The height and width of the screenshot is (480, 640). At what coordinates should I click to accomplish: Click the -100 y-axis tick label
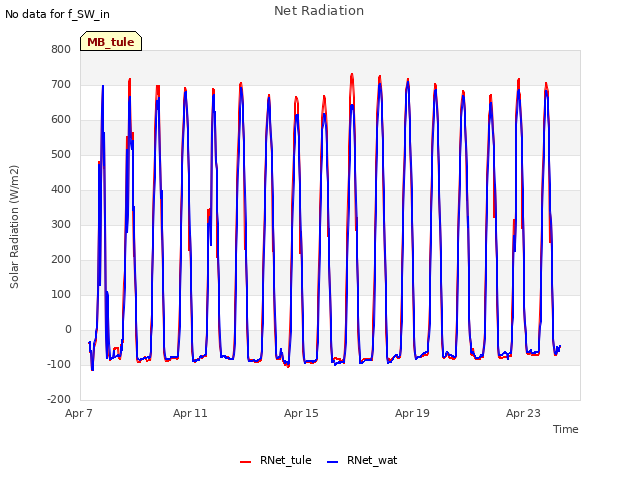tap(59, 364)
